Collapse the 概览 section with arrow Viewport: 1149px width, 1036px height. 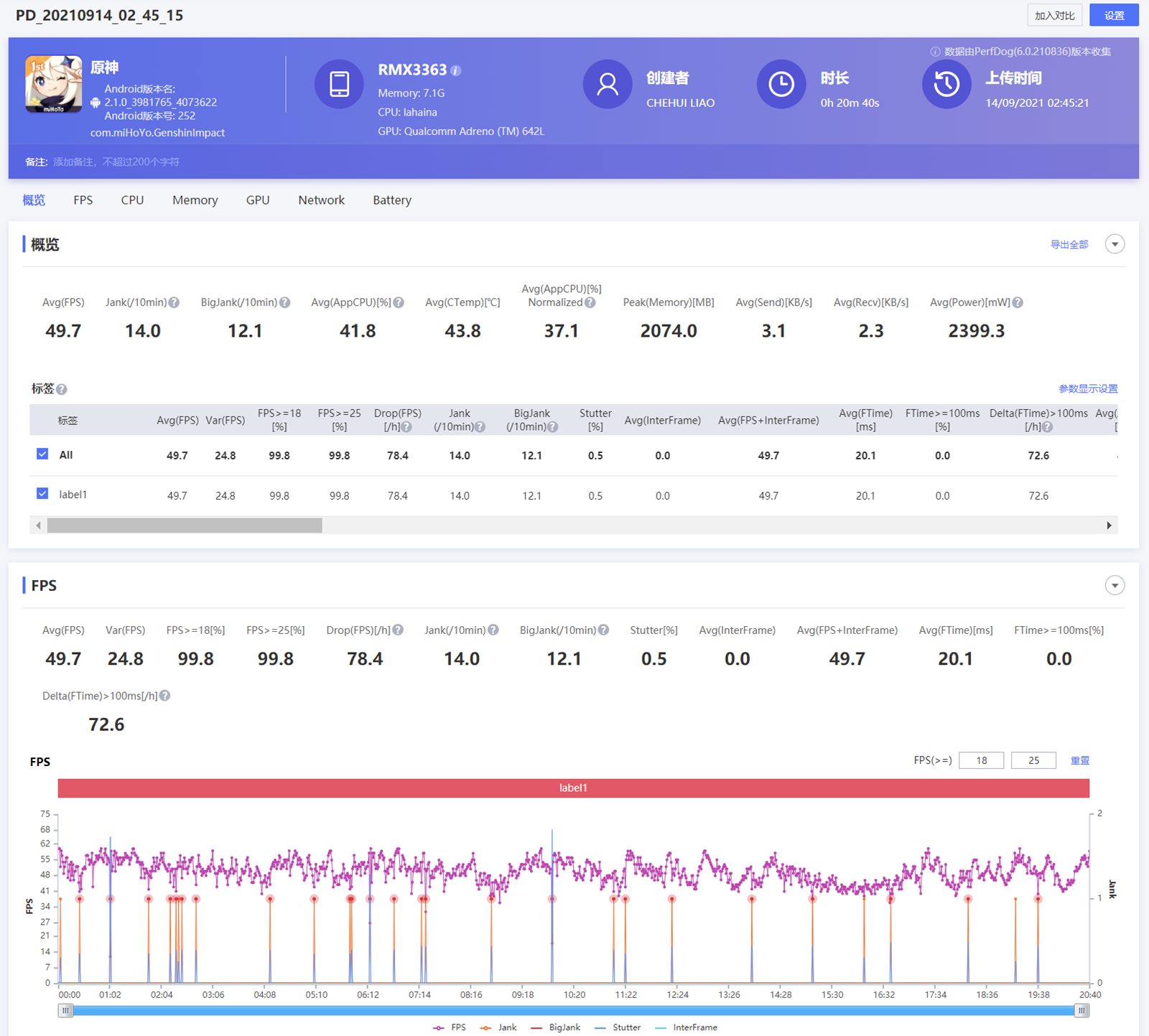(x=1115, y=244)
